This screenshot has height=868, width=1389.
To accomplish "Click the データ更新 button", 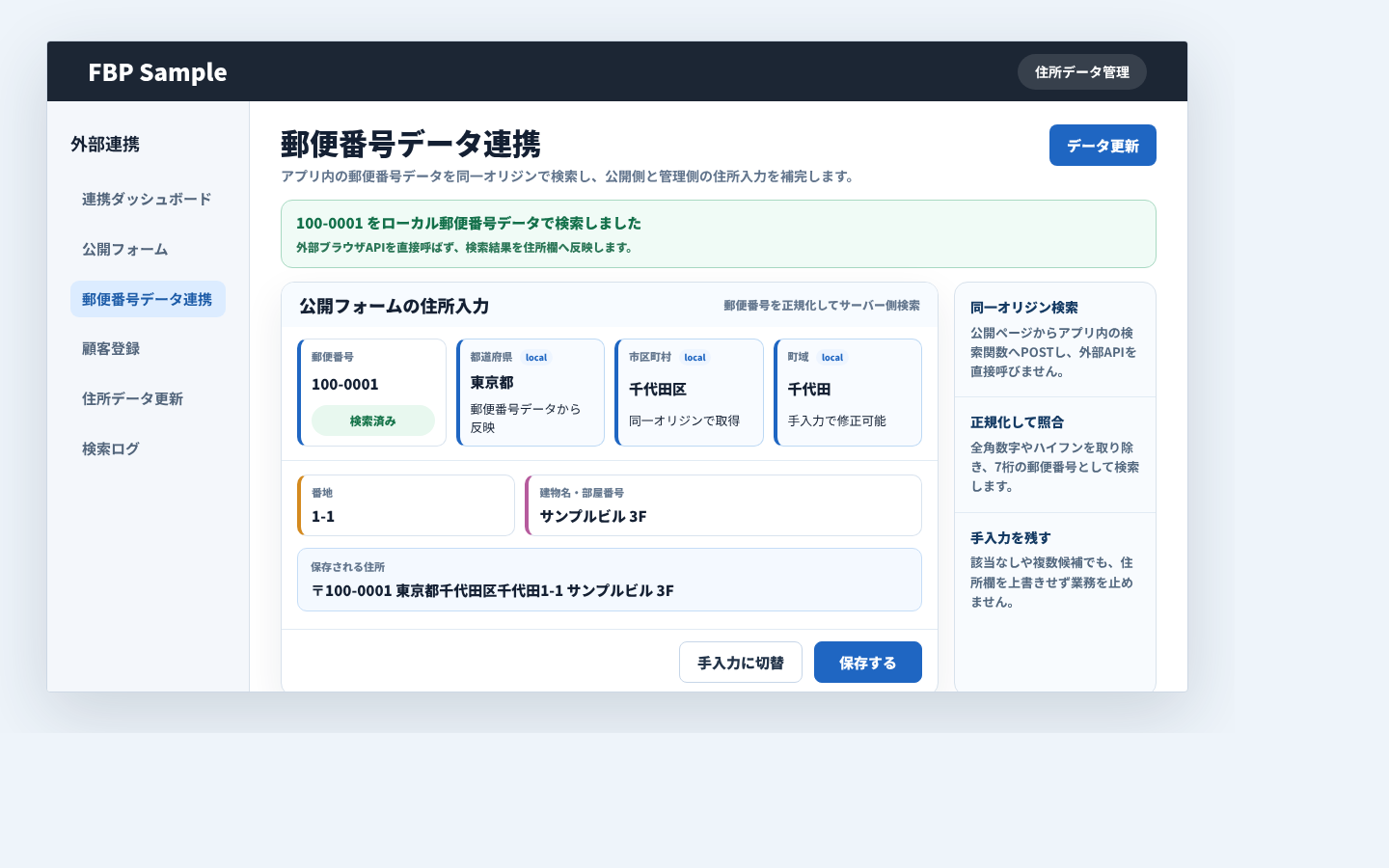I will [x=1103, y=146].
